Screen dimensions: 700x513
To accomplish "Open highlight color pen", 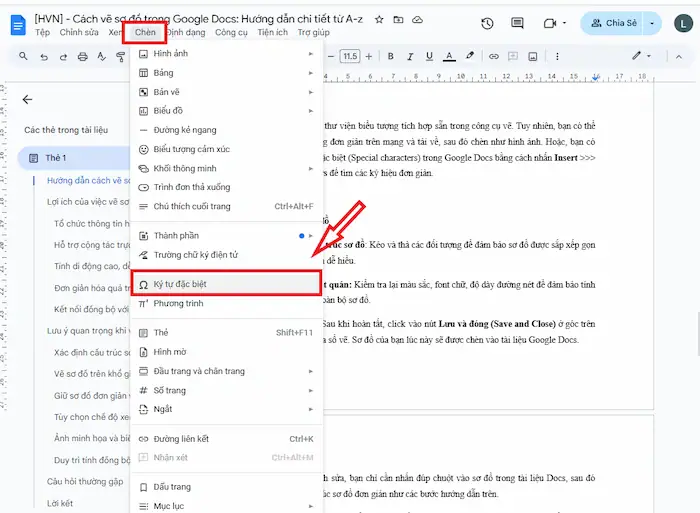I will pyautogui.click(x=470, y=56).
